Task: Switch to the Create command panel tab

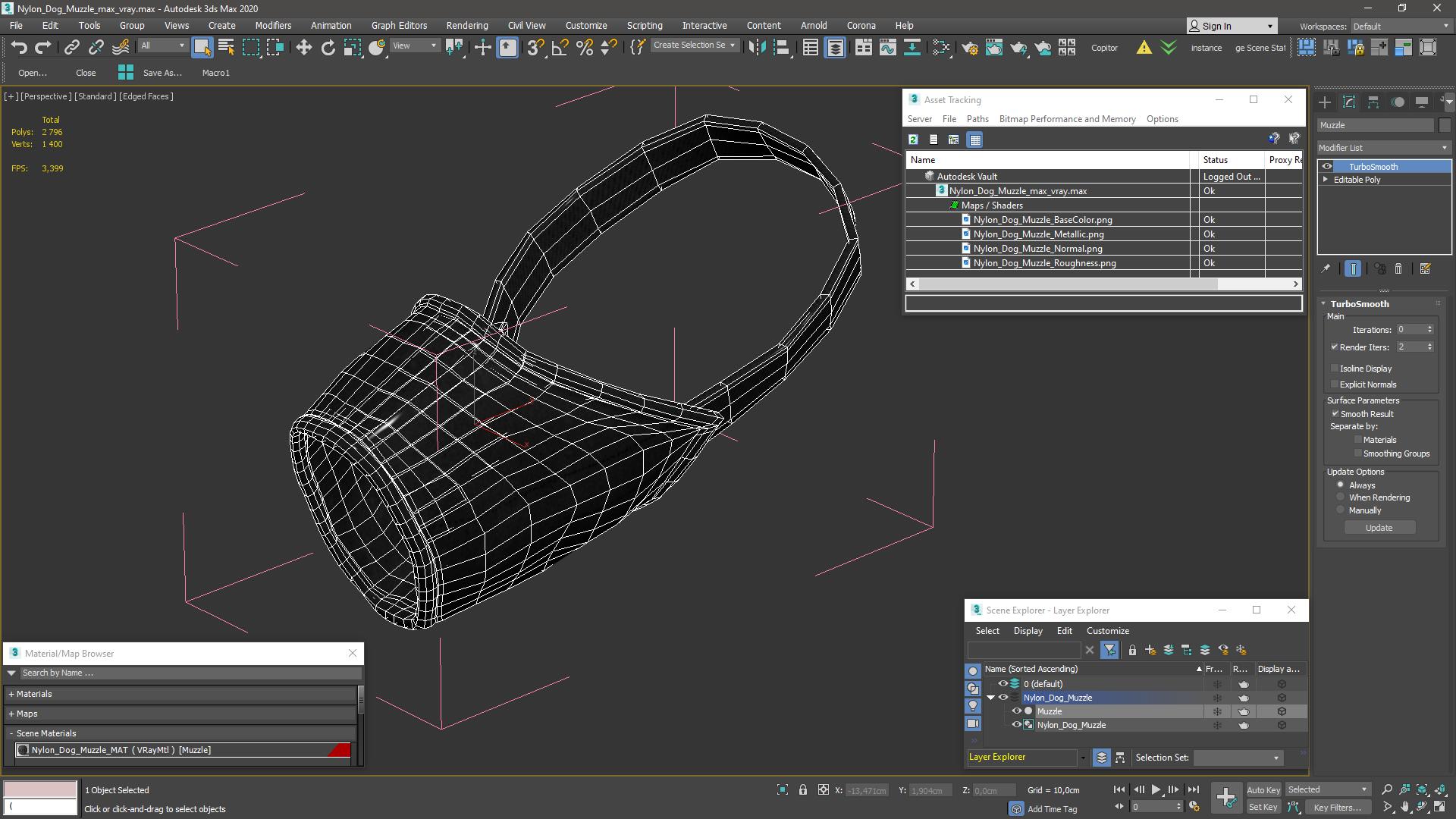Action: click(1325, 102)
